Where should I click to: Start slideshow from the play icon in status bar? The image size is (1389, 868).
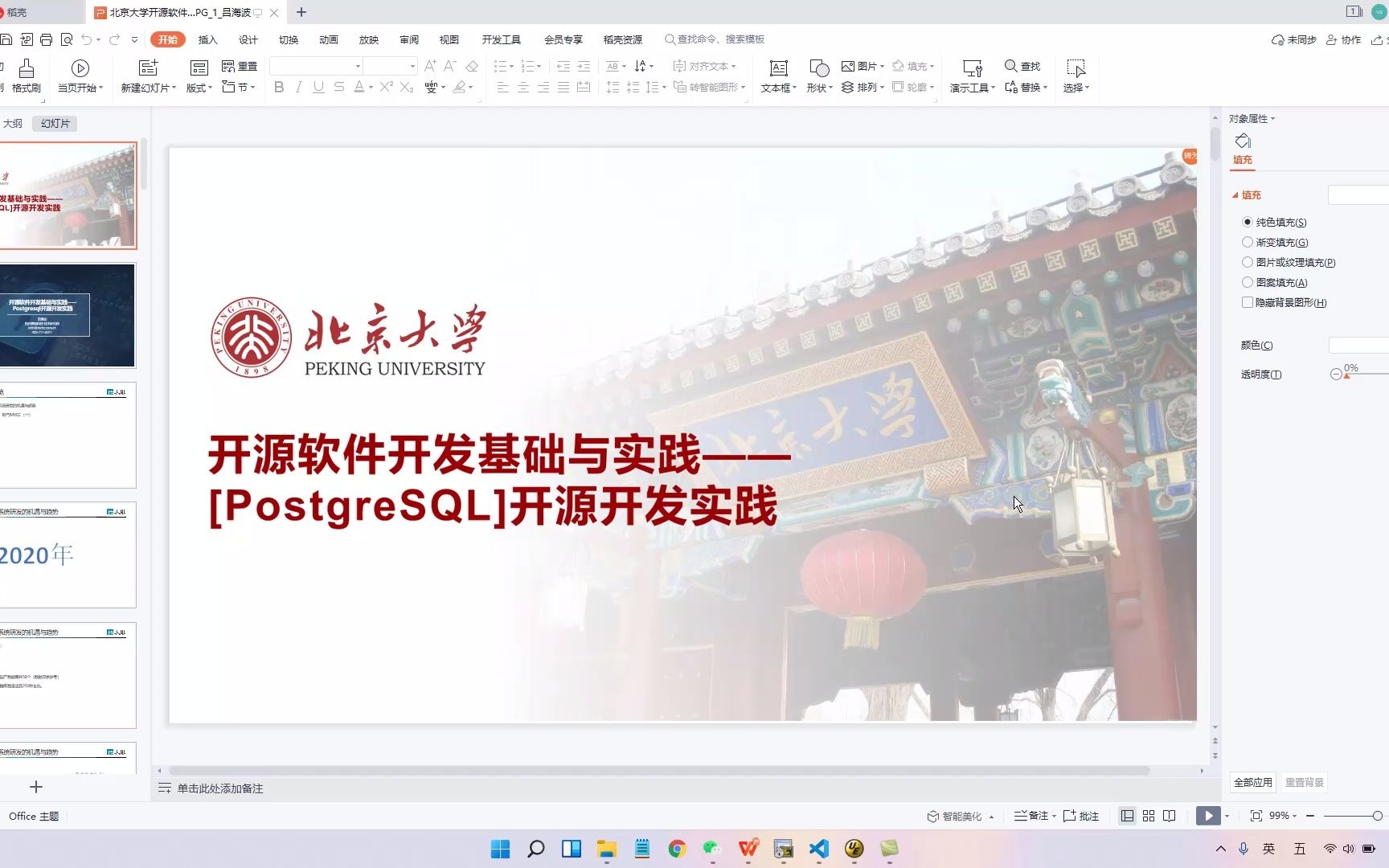(x=1207, y=815)
